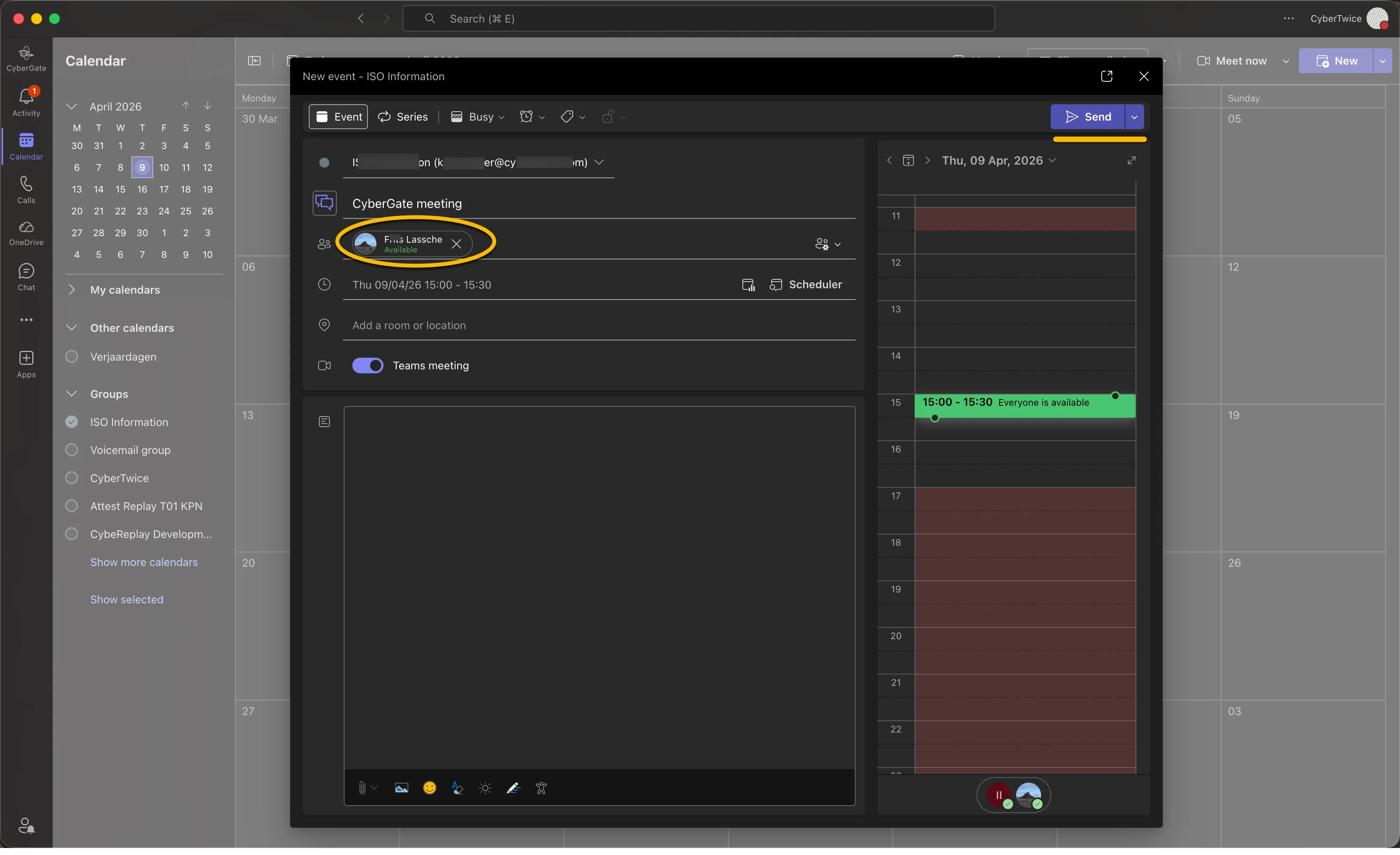
Task: Select April 16 in mini calendar
Action: click(142, 189)
